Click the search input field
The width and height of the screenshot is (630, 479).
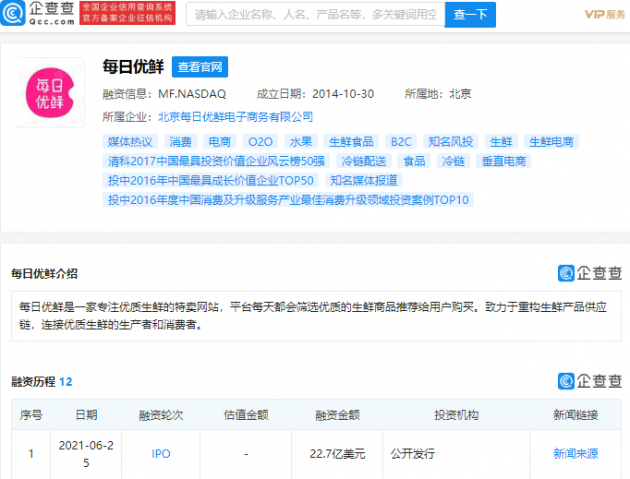(315, 15)
